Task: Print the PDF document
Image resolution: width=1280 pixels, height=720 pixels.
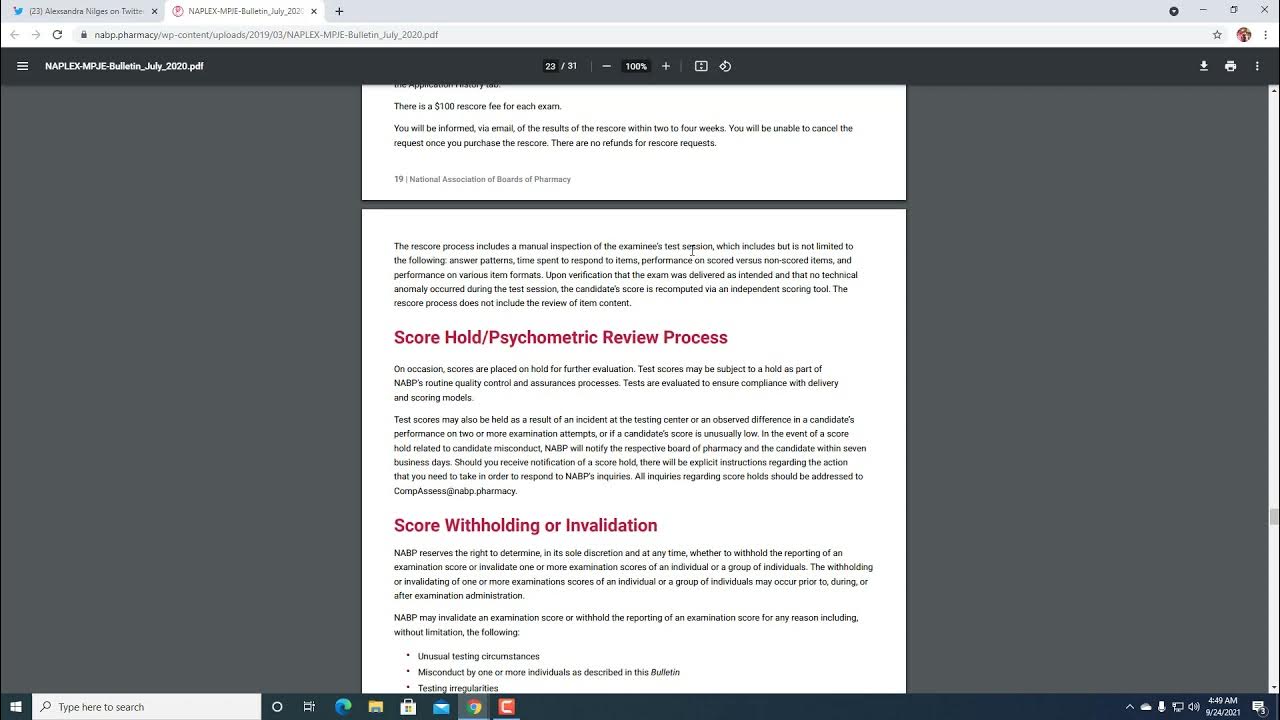Action: [x=1230, y=66]
